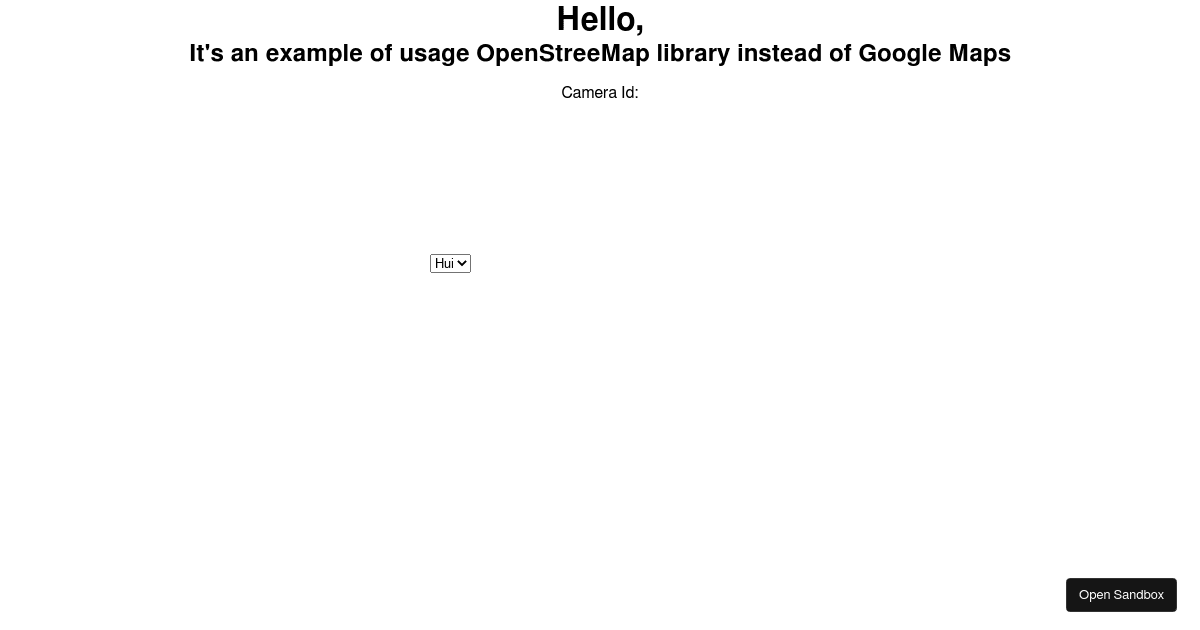The width and height of the screenshot is (1200, 630).
Task: Click the word Hello at page top
Action: pos(600,18)
